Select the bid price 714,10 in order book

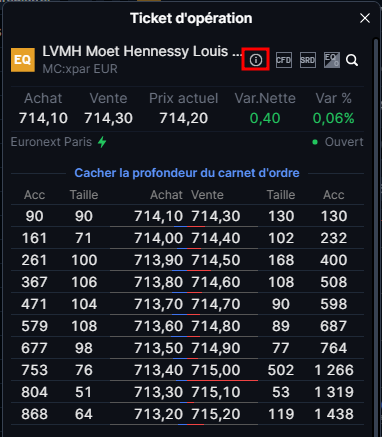159,216
